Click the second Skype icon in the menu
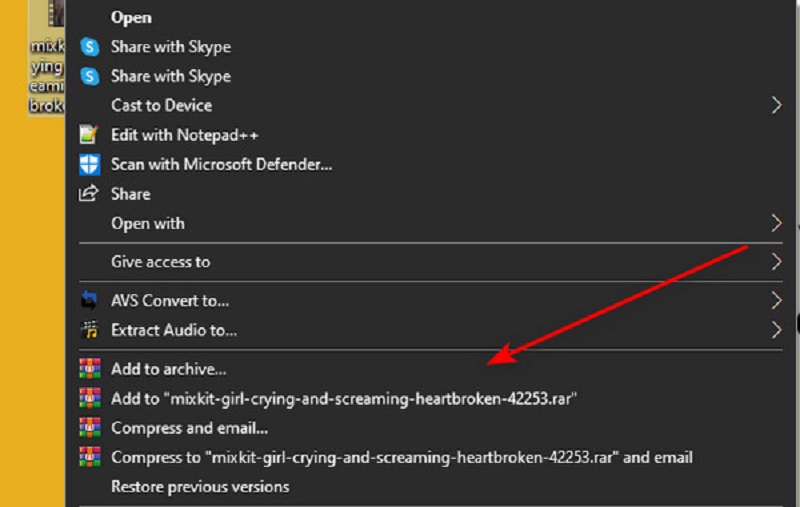Screen dimensions: 800x507 90,76
